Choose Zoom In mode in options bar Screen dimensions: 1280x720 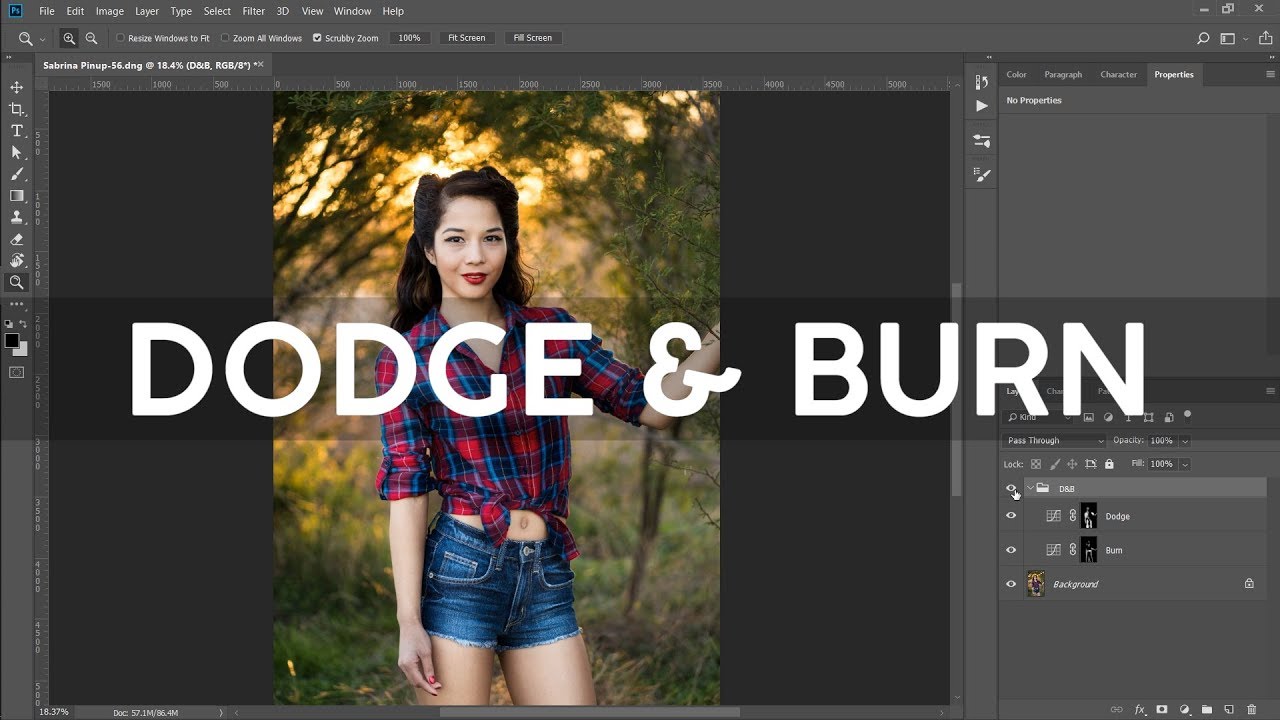point(69,38)
